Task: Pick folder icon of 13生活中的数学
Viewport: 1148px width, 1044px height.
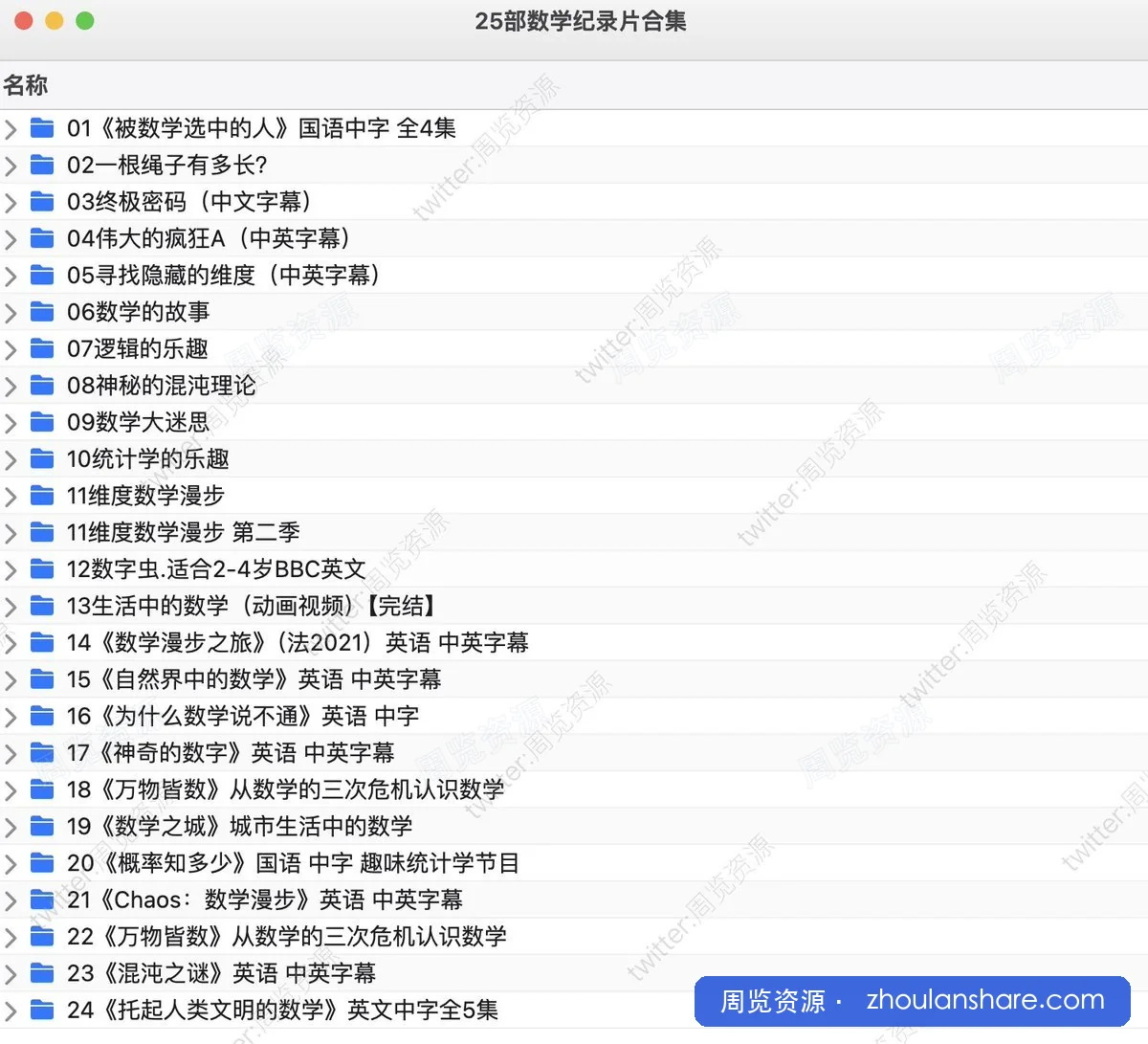Action: click(x=42, y=605)
